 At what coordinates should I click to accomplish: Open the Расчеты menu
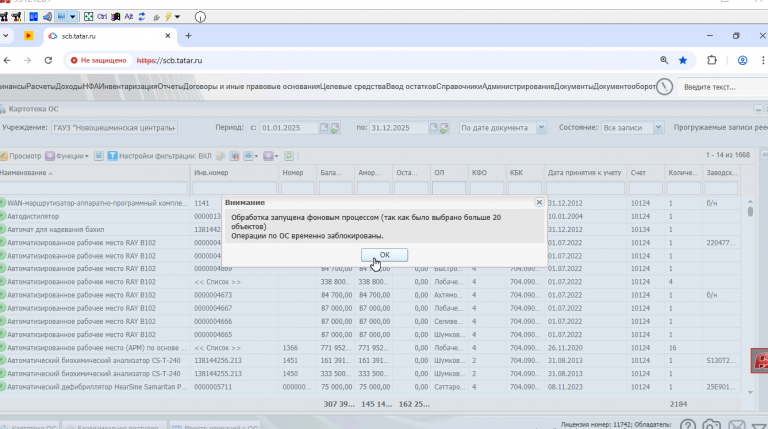click(41, 87)
